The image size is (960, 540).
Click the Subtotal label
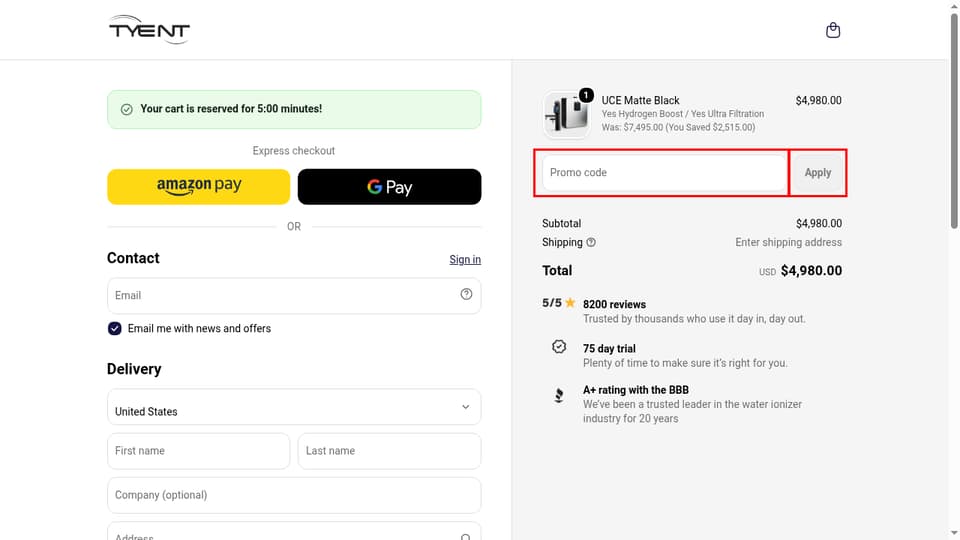click(561, 223)
